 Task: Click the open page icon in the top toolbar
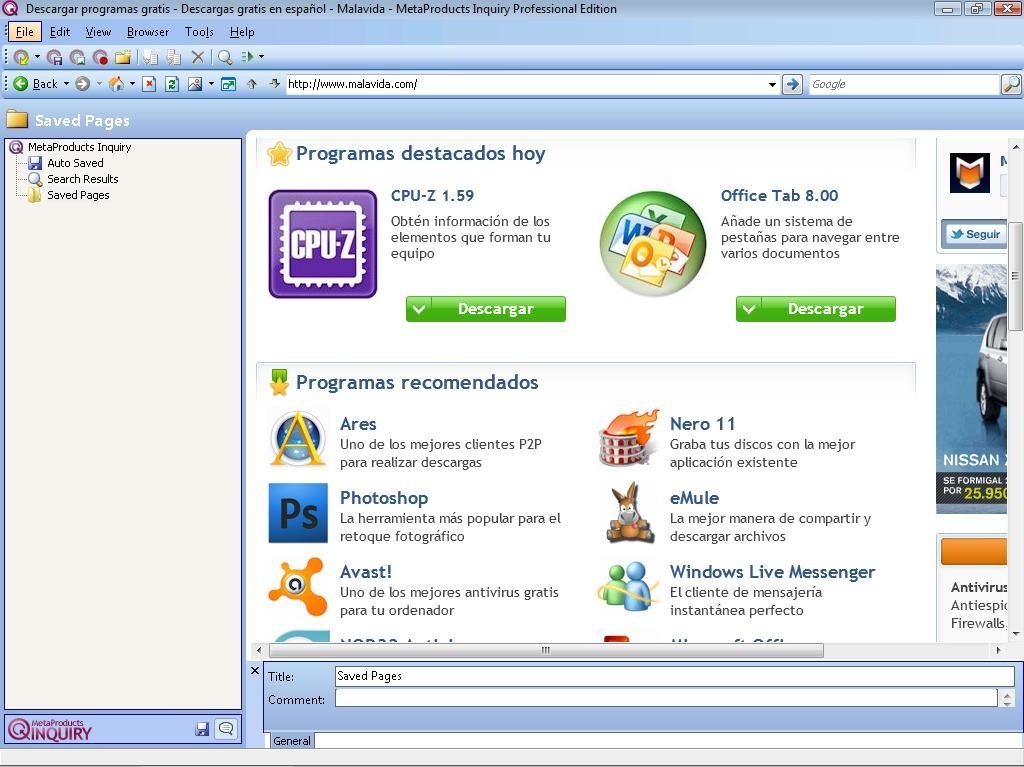[x=21, y=57]
